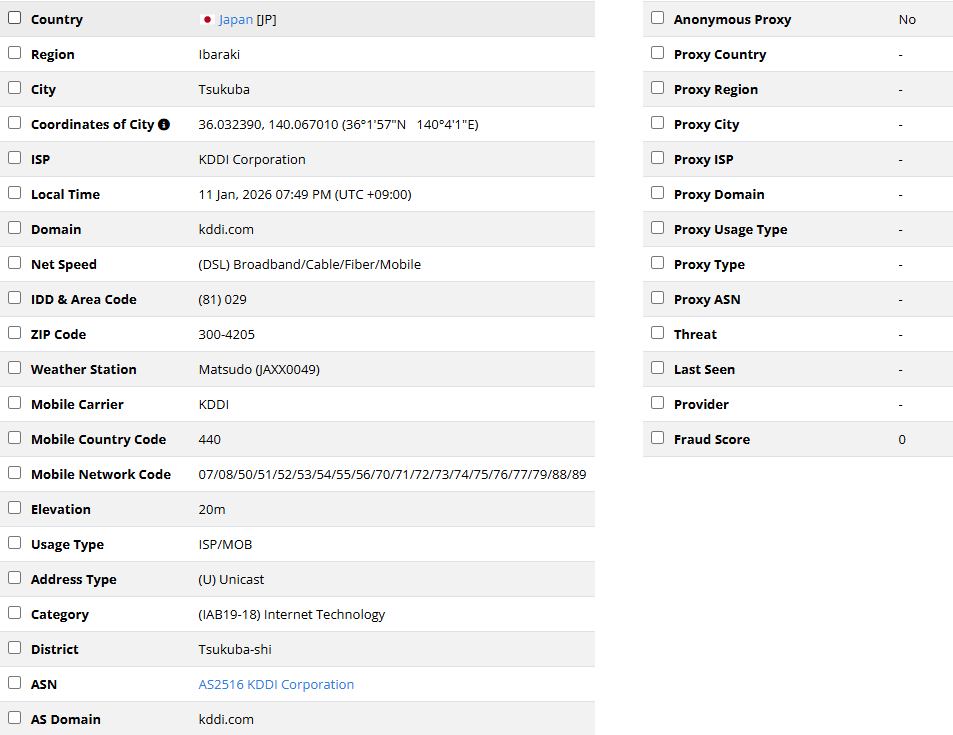The height and width of the screenshot is (735, 953).
Task: Click the Japan flag icon
Action: (x=207, y=19)
